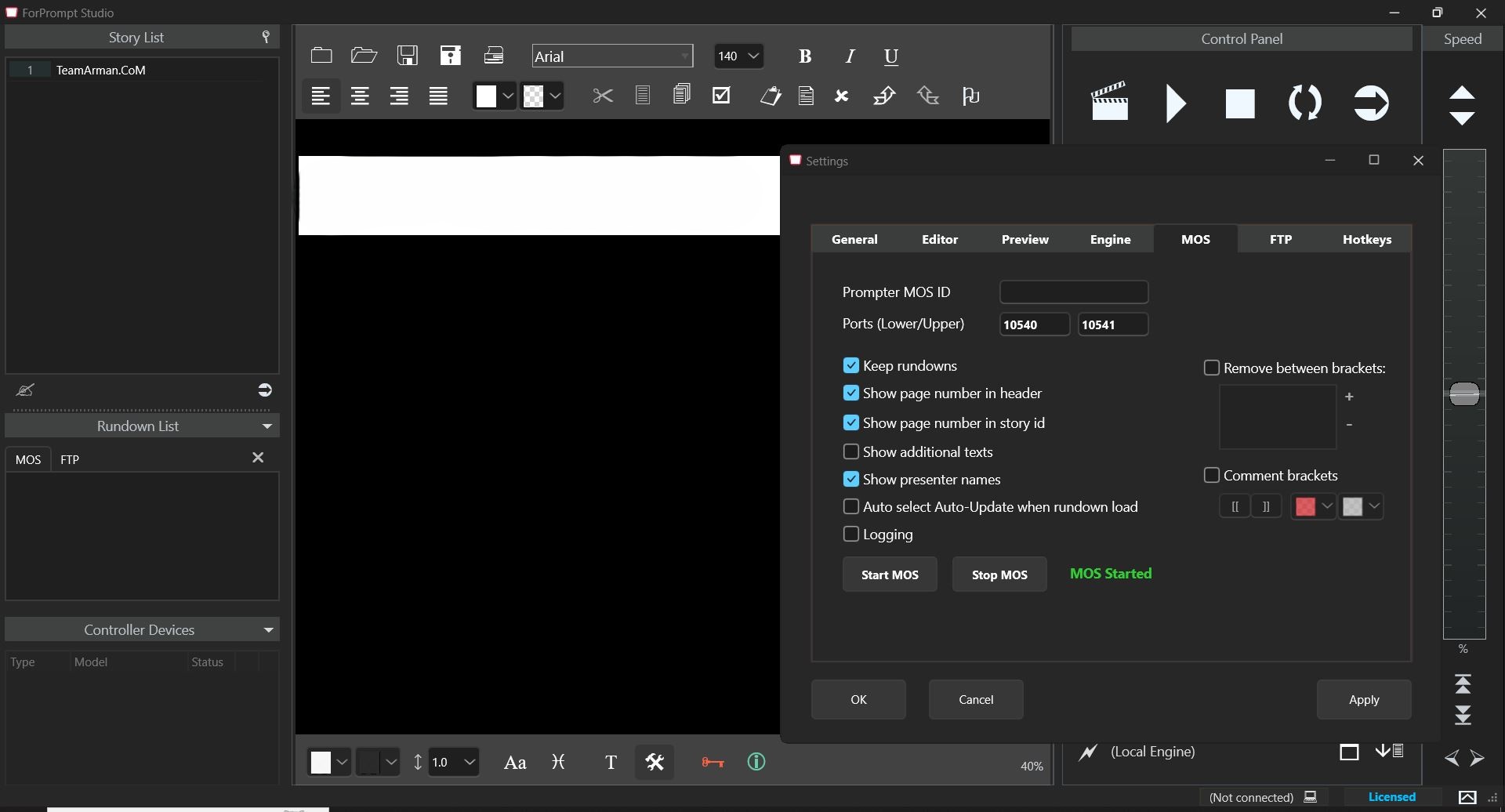Screen dimensions: 1505x812
Task: Switch to the Preview settings tab
Action: click(x=1025, y=240)
